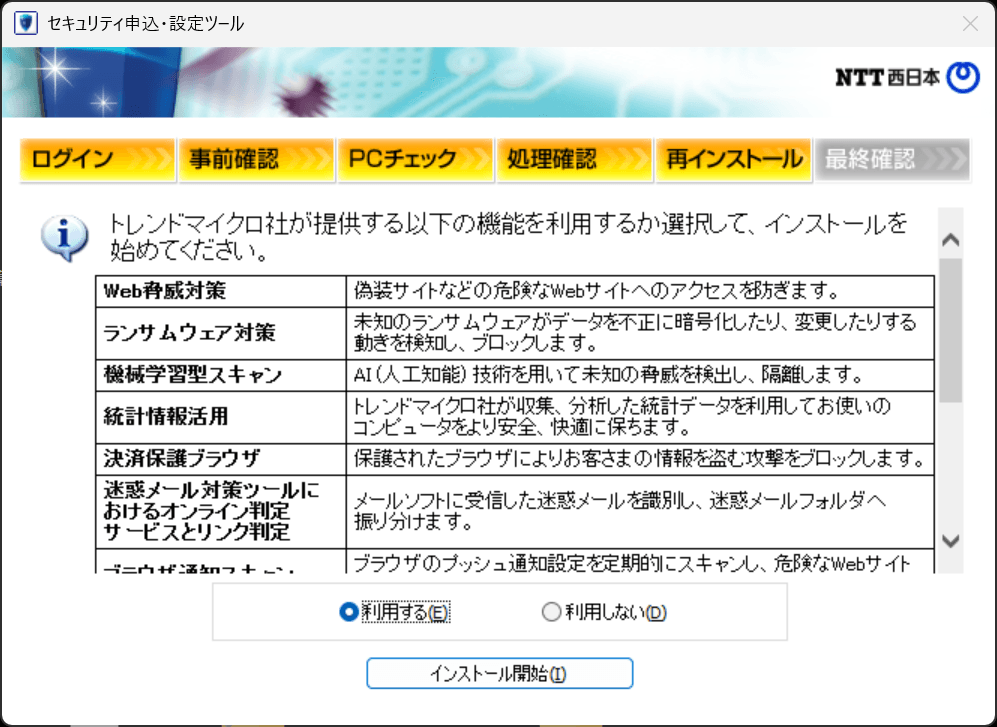
Task: Click the shield icon in the title bar
Action: (x=24, y=21)
